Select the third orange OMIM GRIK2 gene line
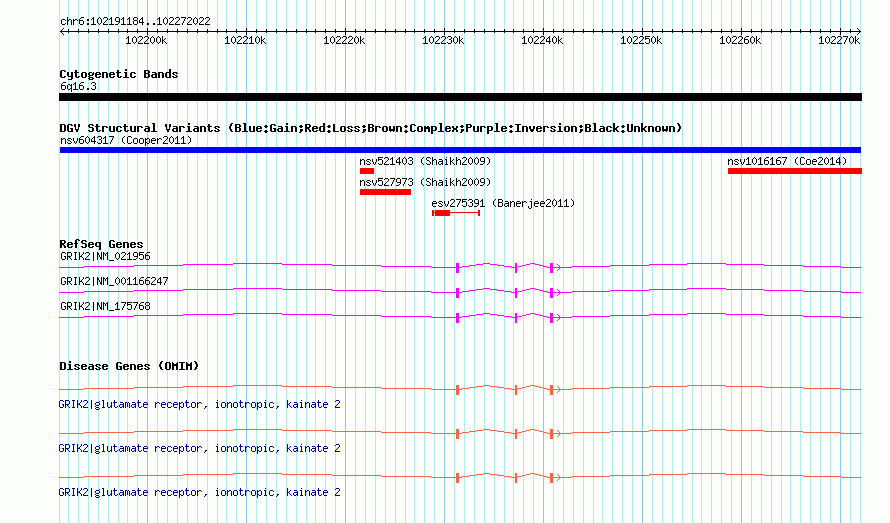Viewport: 890px width, 523px height. coord(460,478)
